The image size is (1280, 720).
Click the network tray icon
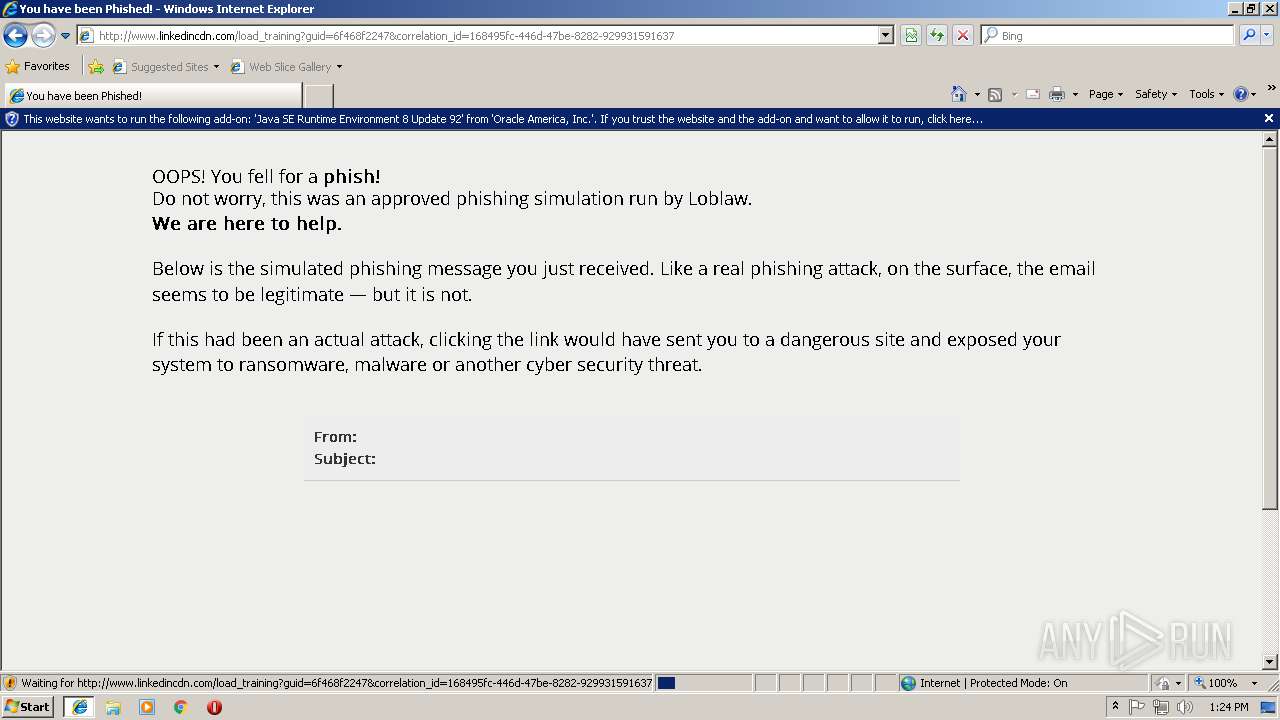point(1160,707)
